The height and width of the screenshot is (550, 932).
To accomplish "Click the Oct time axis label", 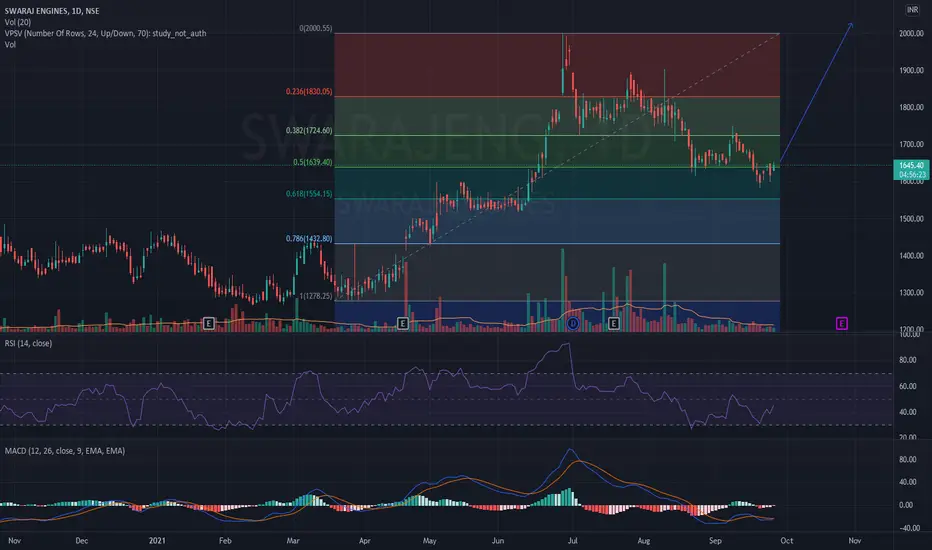I will tap(786, 540).
